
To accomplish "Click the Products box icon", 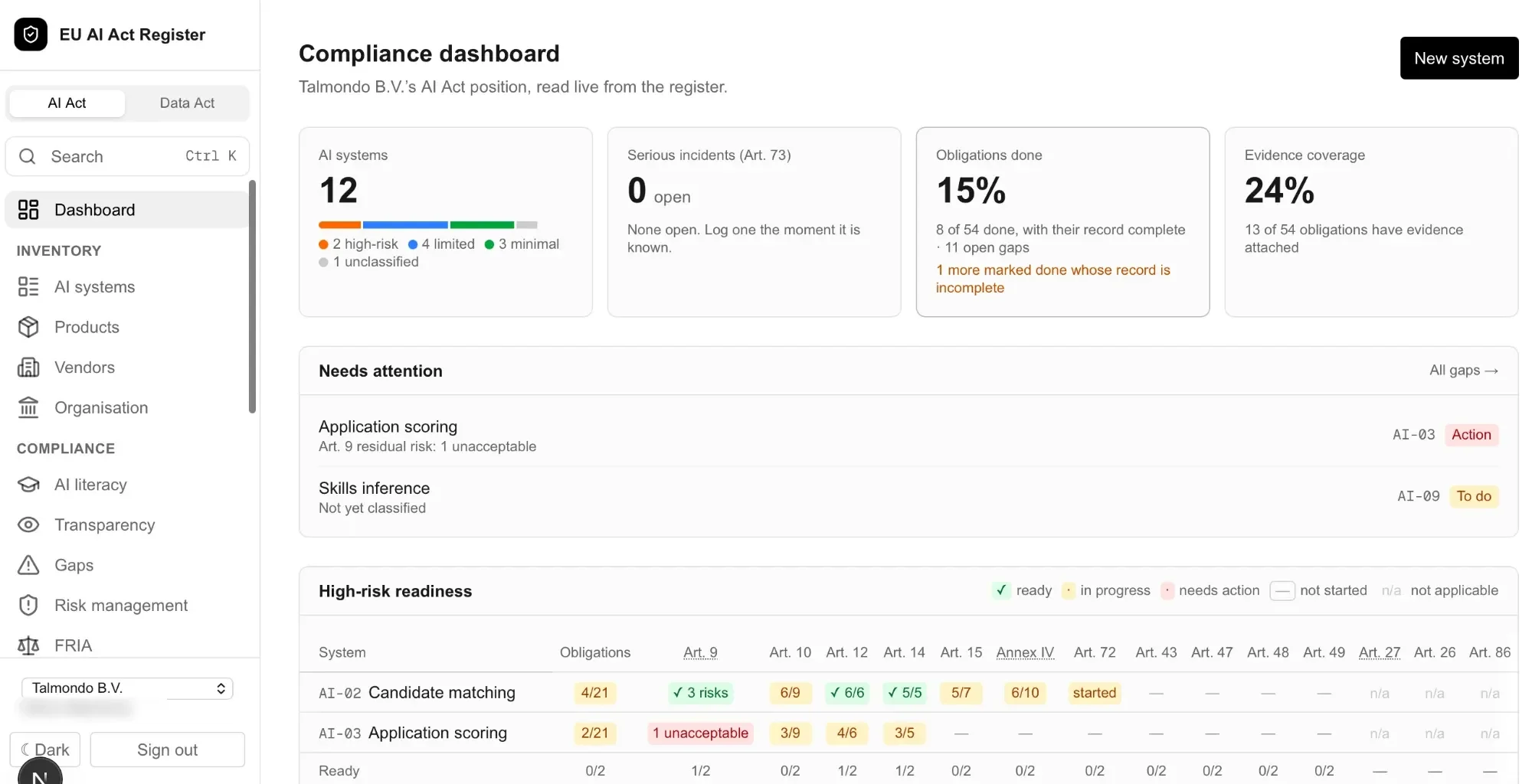I will (28, 327).
